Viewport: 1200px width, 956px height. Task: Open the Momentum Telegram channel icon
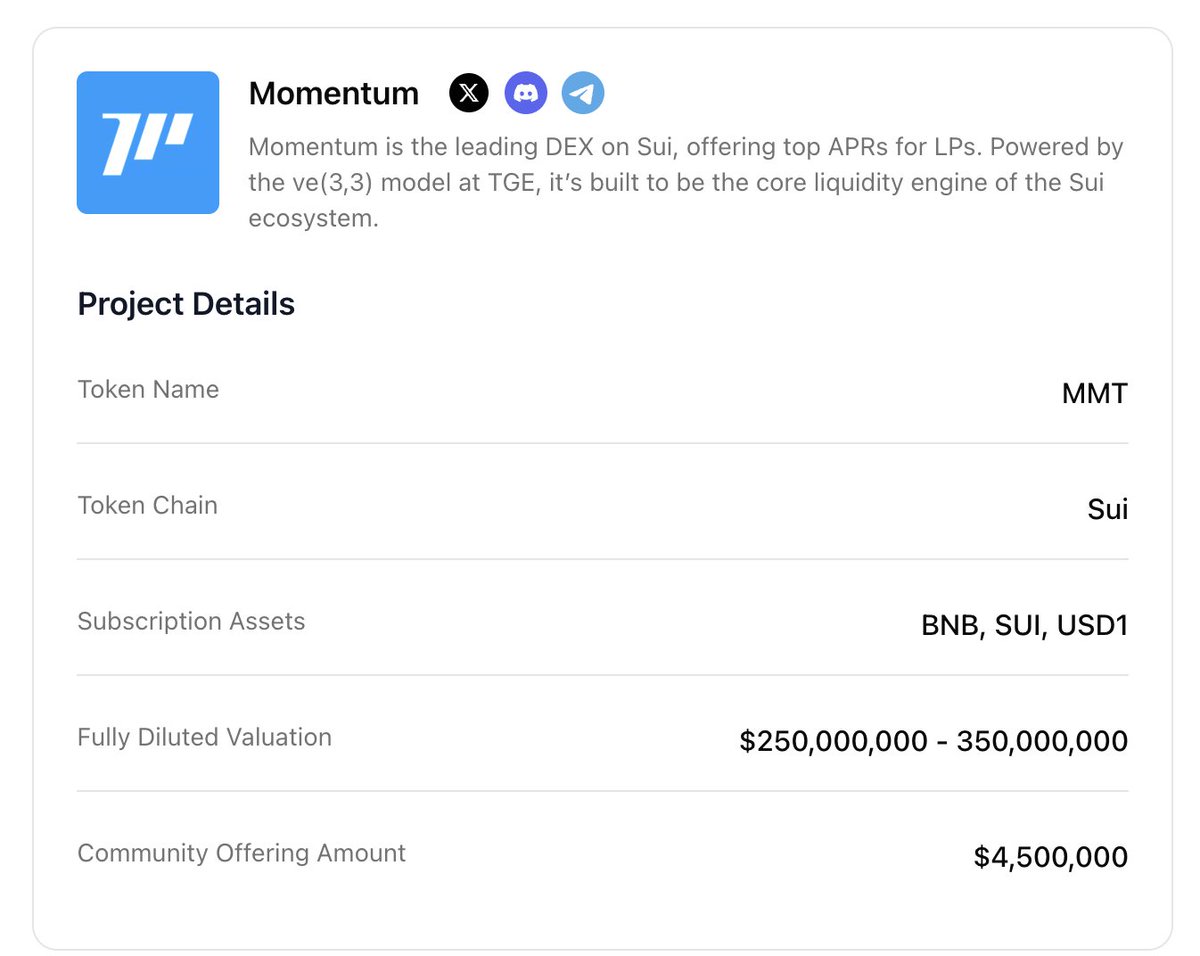pyautogui.click(x=583, y=94)
